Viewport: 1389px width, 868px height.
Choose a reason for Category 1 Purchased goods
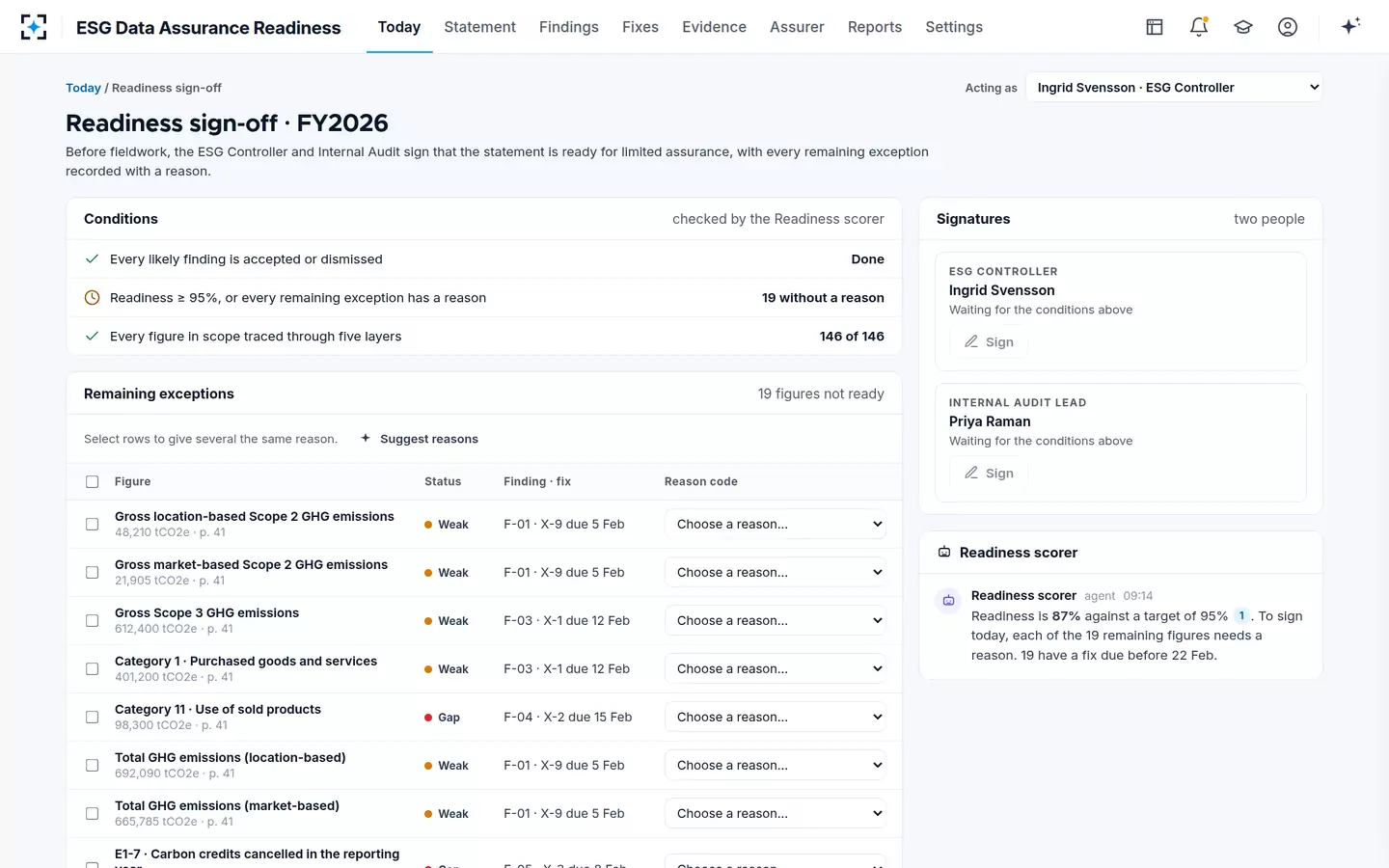776,669
